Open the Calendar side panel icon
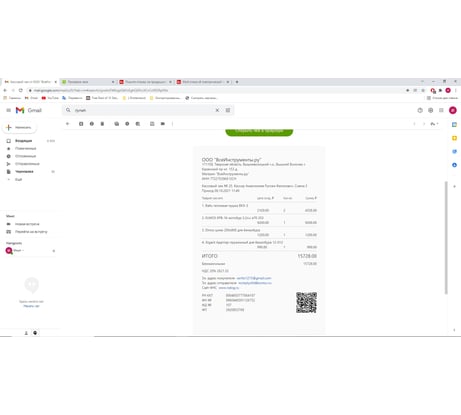This screenshot has height=415, width=461. [x=454, y=125]
